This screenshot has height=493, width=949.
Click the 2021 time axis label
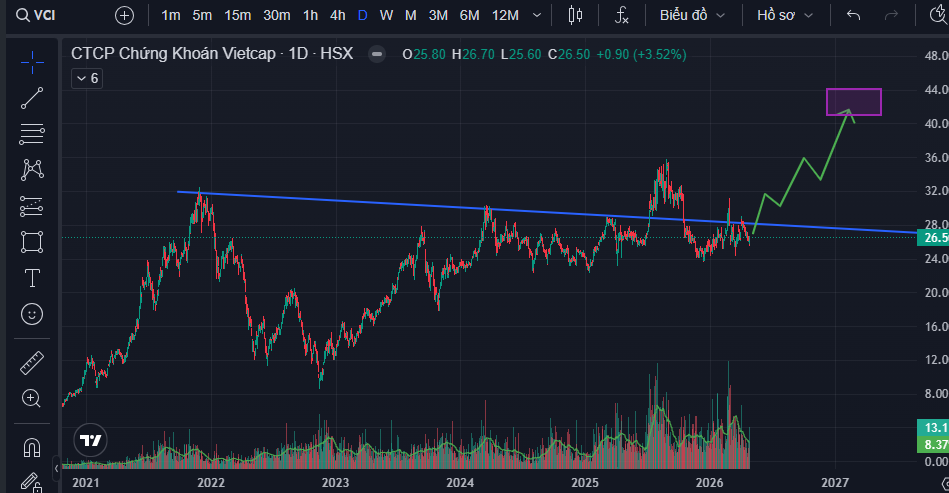pos(85,483)
